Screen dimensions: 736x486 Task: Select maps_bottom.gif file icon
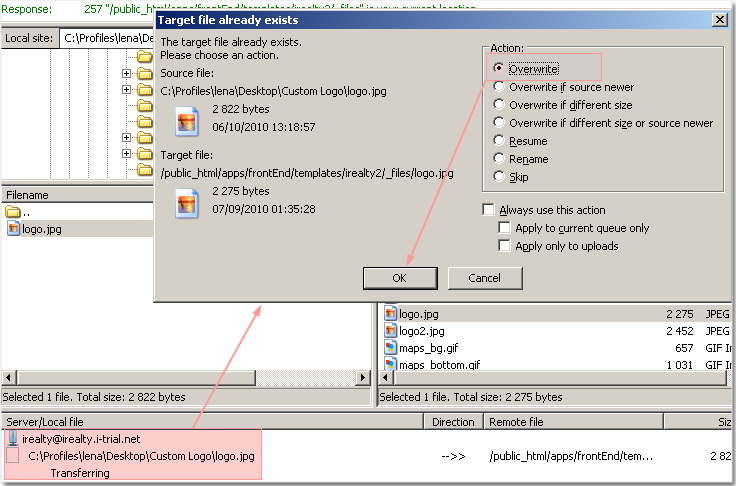coord(390,363)
